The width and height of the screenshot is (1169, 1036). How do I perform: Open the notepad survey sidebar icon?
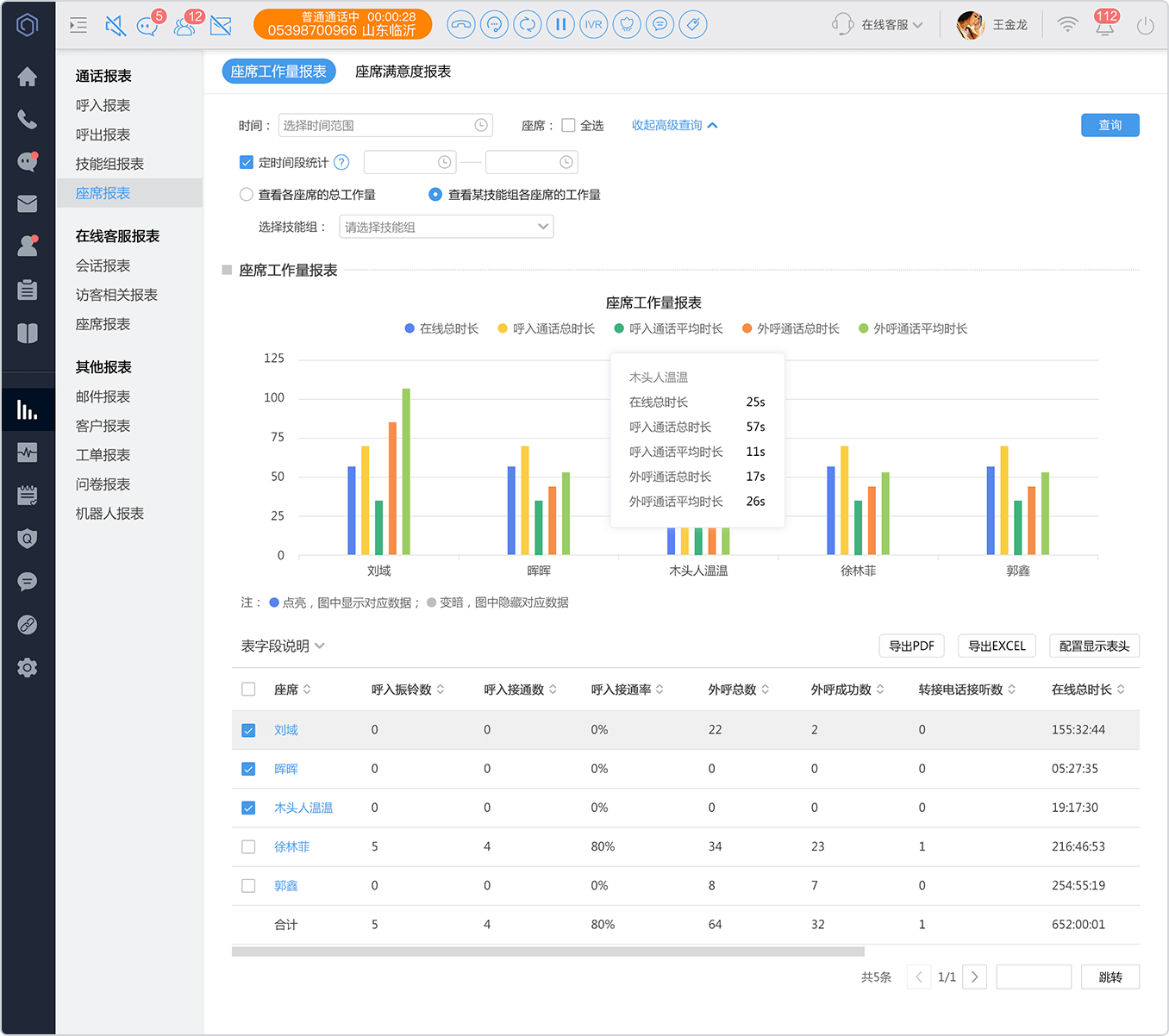click(x=28, y=496)
